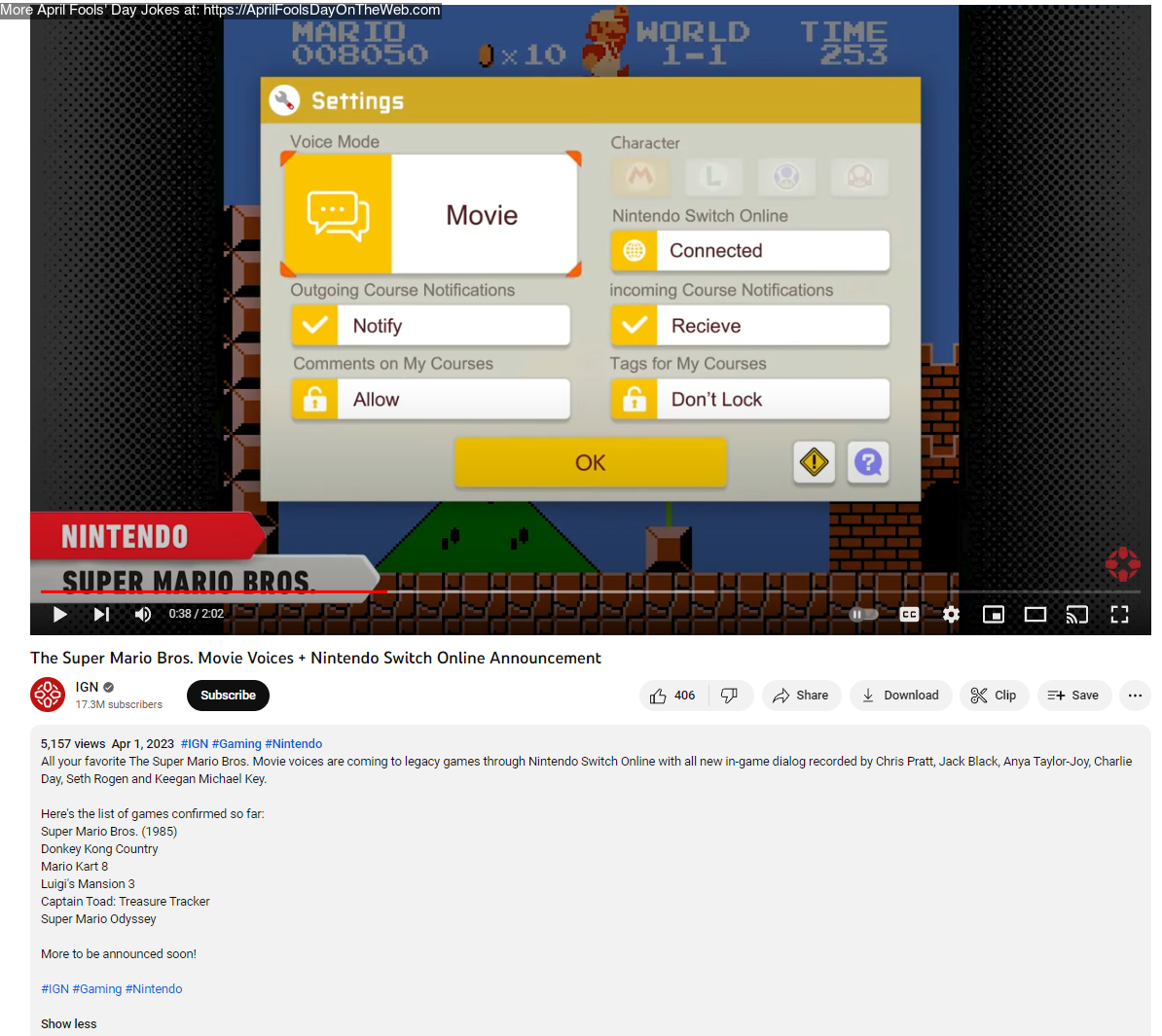Click 'Captain Toad: Treasure Tracker' line
Screen dimensions: 1162x1036
pyautogui.click(x=126, y=901)
